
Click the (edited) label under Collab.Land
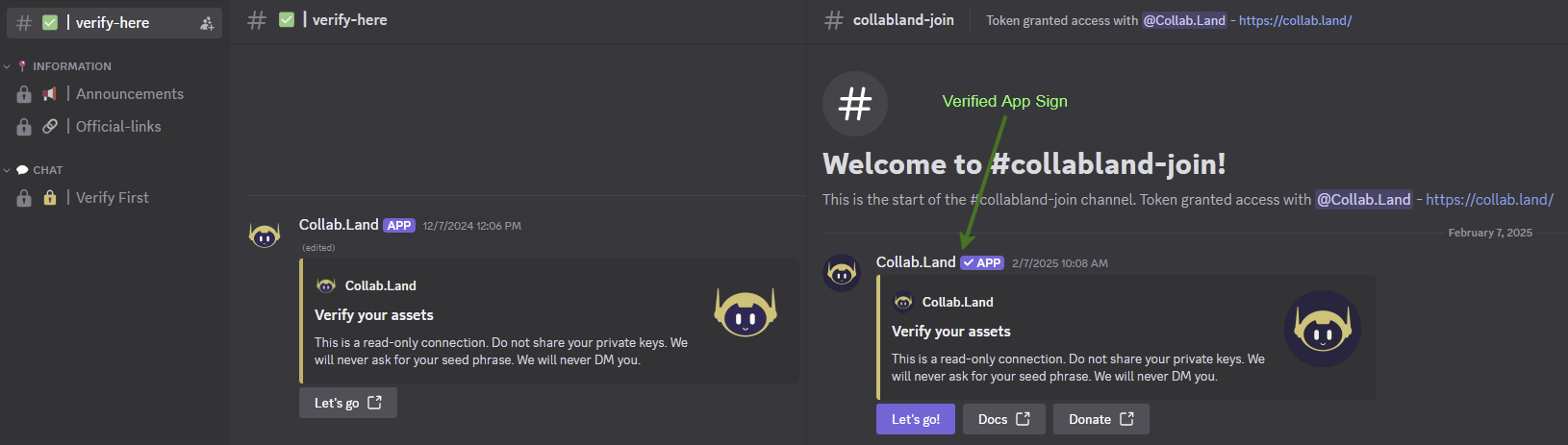click(x=318, y=248)
